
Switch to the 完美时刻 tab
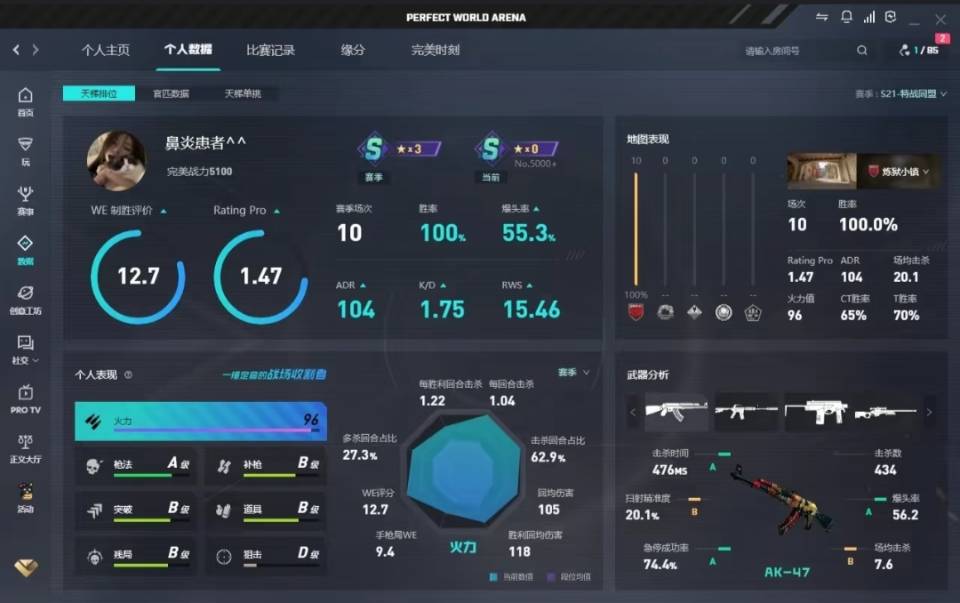pyautogui.click(x=435, y=50)
